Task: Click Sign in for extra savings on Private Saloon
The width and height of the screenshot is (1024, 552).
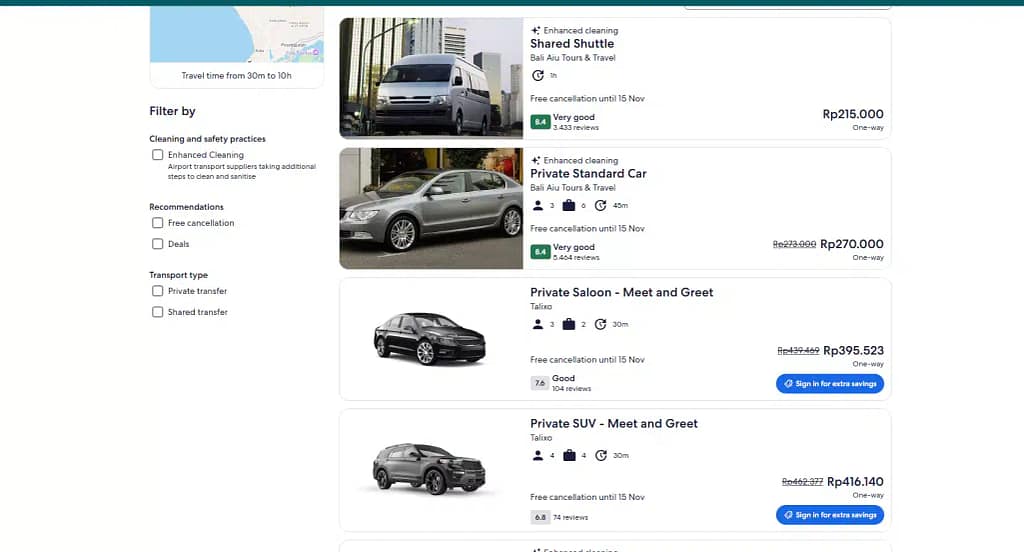Action: click(829, 384)
